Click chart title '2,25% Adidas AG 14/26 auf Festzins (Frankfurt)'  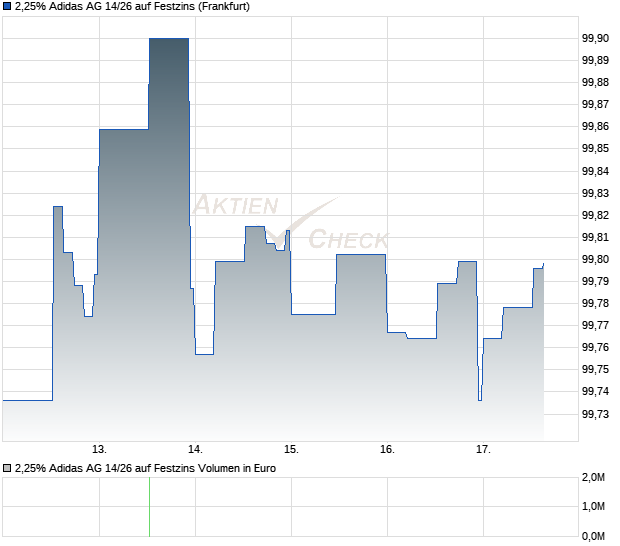[x=132, y=7]
